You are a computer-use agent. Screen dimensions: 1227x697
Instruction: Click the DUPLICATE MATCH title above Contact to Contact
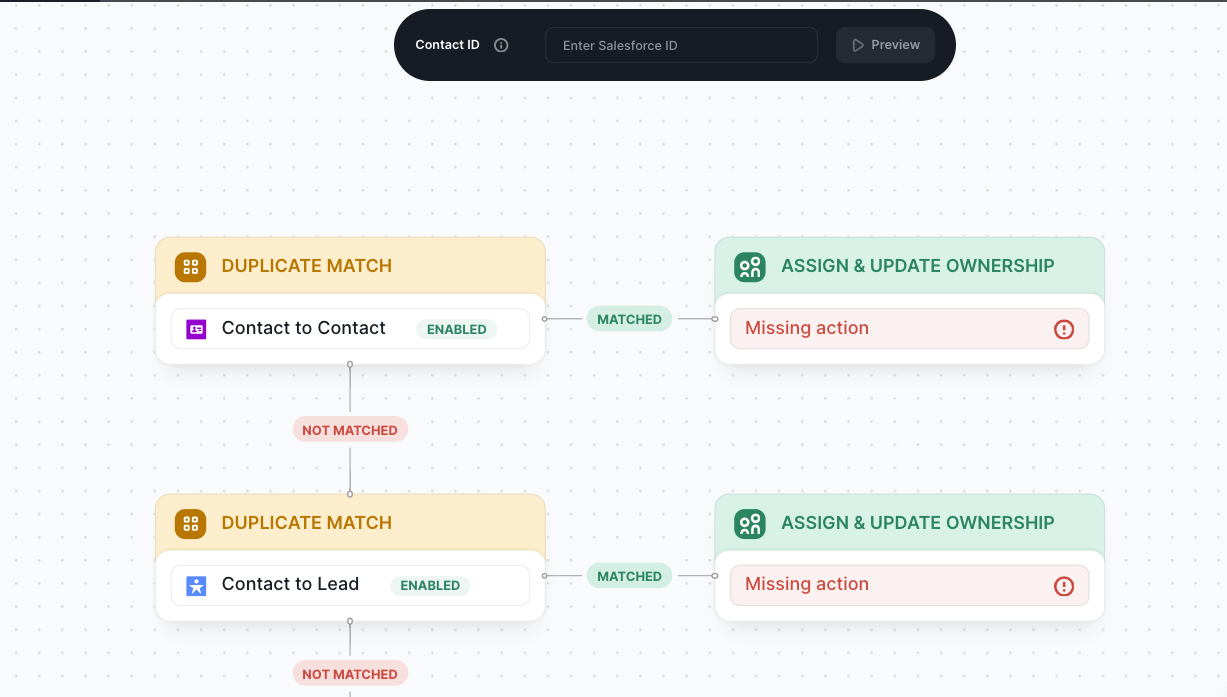click(x=306, y=266)
